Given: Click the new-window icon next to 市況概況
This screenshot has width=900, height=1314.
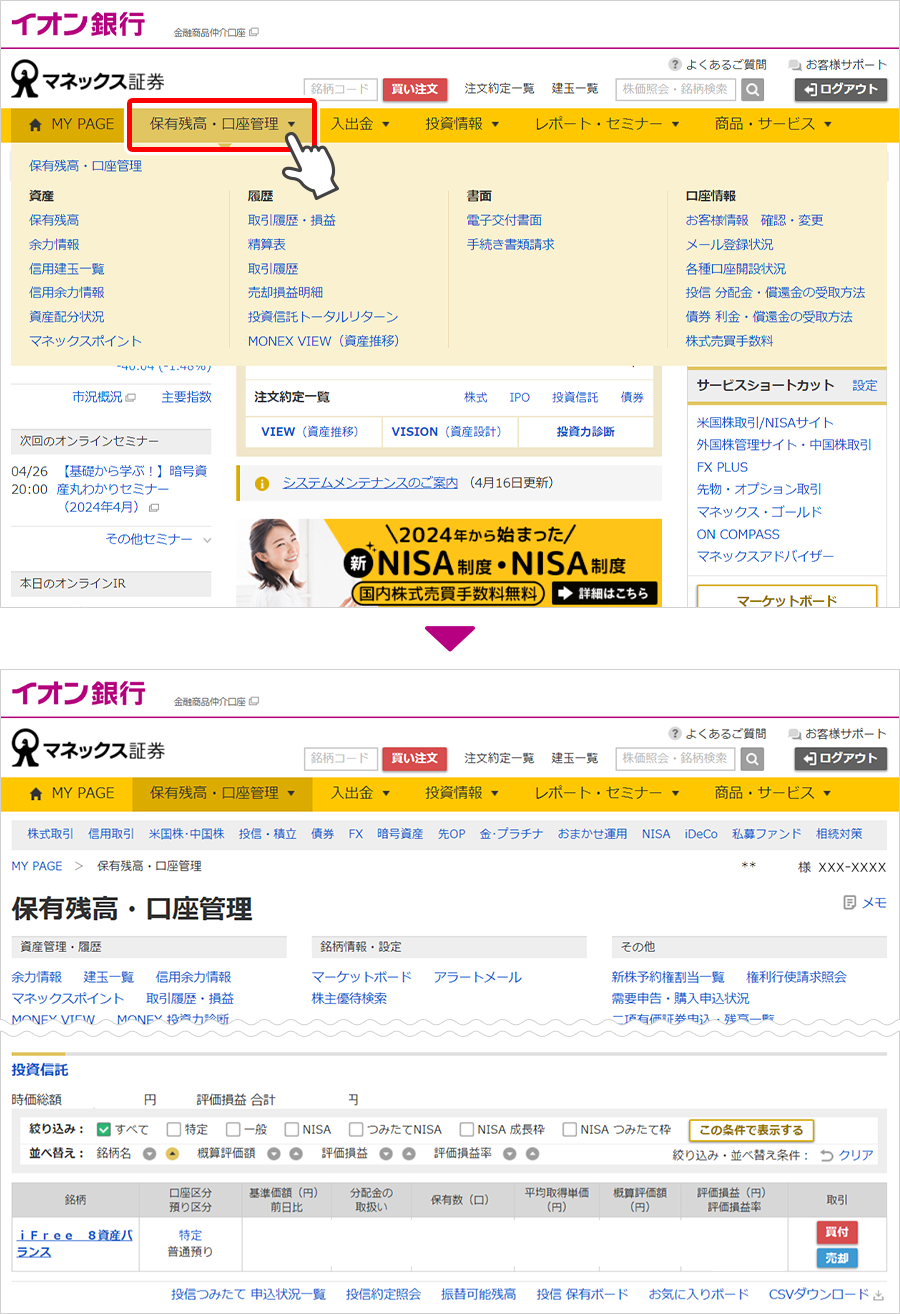Looking at the screenshot, I should pos(131,397).
